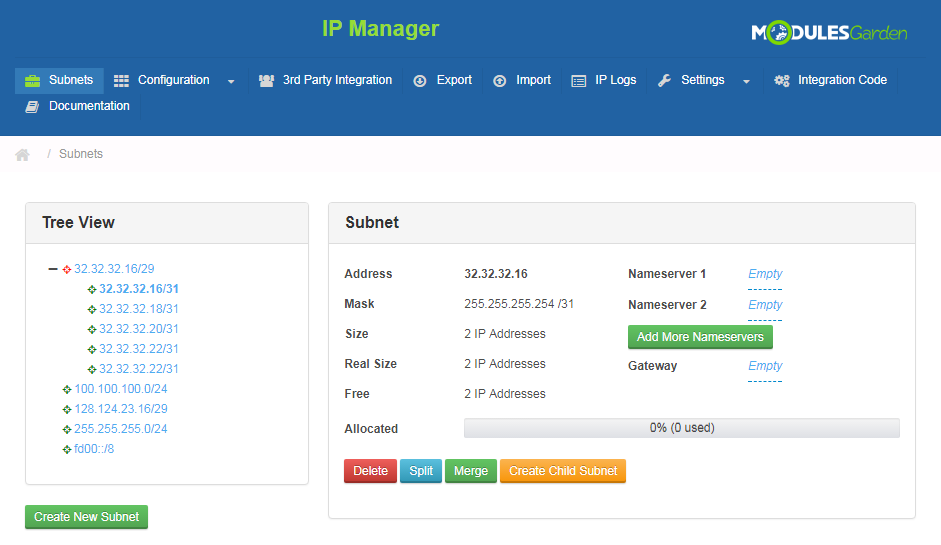The height and width of the screenshot is (545, 941).
Task: Click move icon beside 32.32.32.18/31
Action: [92, 310]
